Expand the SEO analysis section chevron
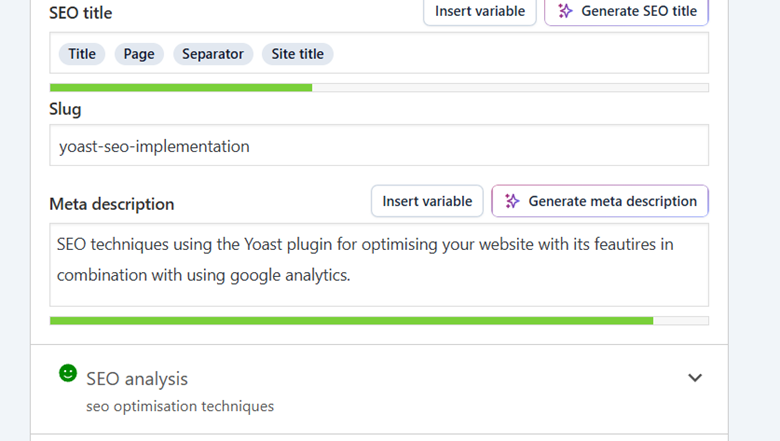 click(x=695, y=378)
